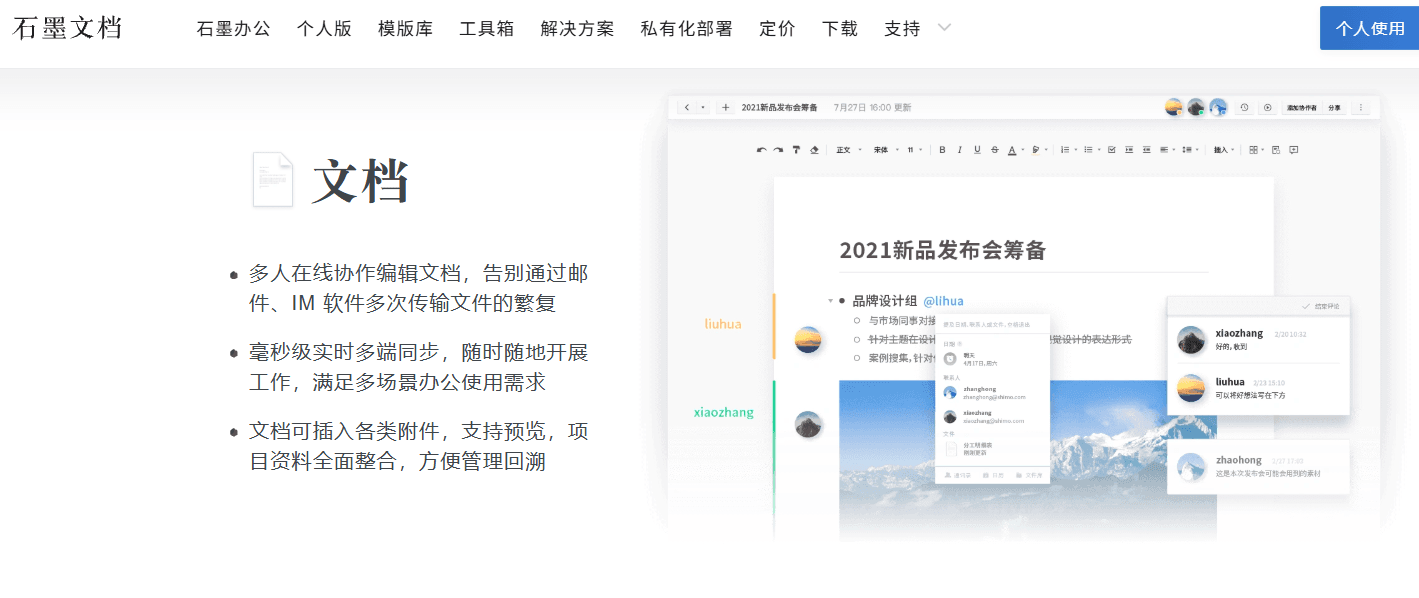Toggle underline formatting (U)
The height and width of the screenshot is (598, 1419).
(977, 150)
